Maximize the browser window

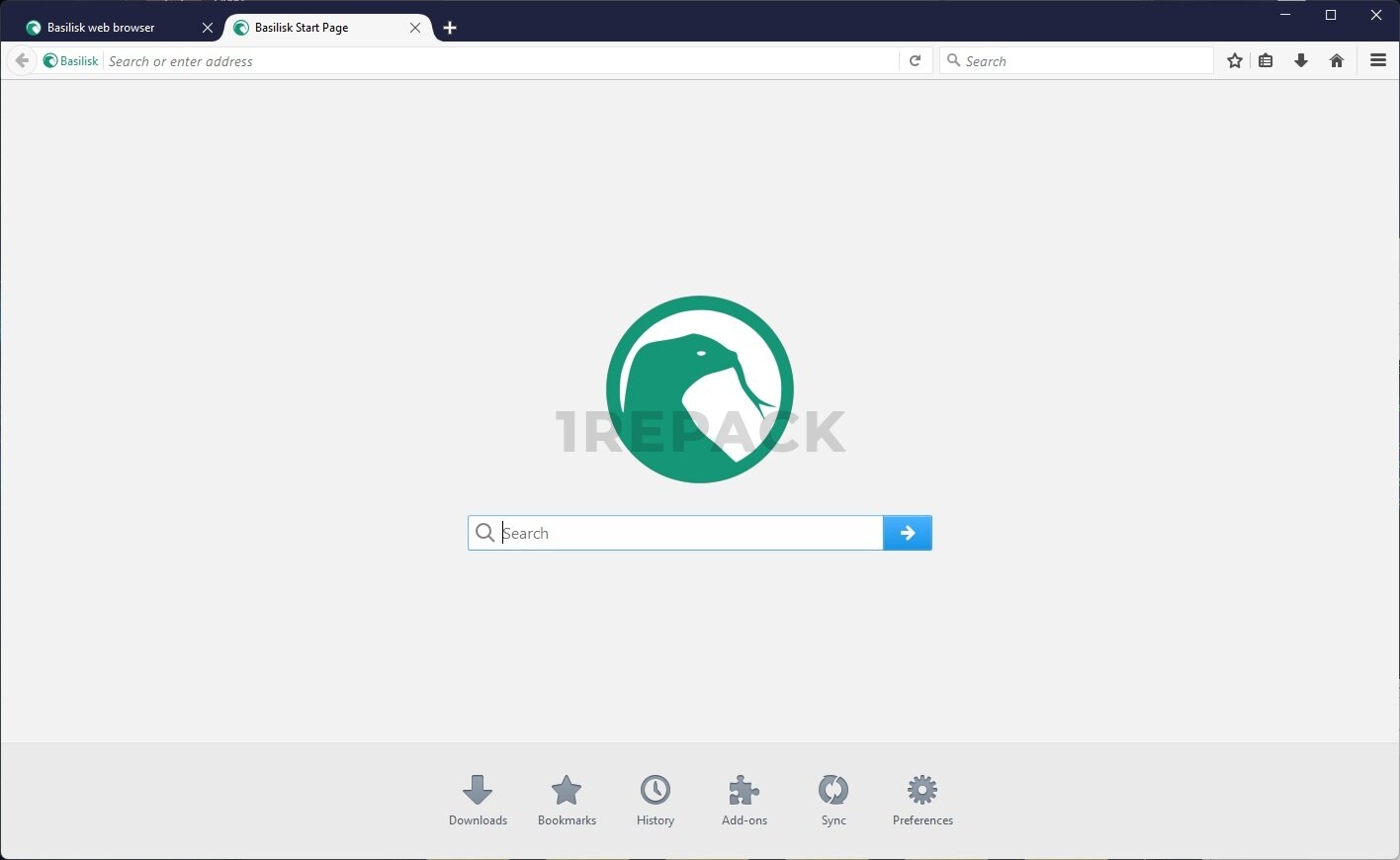(1331, 15)
